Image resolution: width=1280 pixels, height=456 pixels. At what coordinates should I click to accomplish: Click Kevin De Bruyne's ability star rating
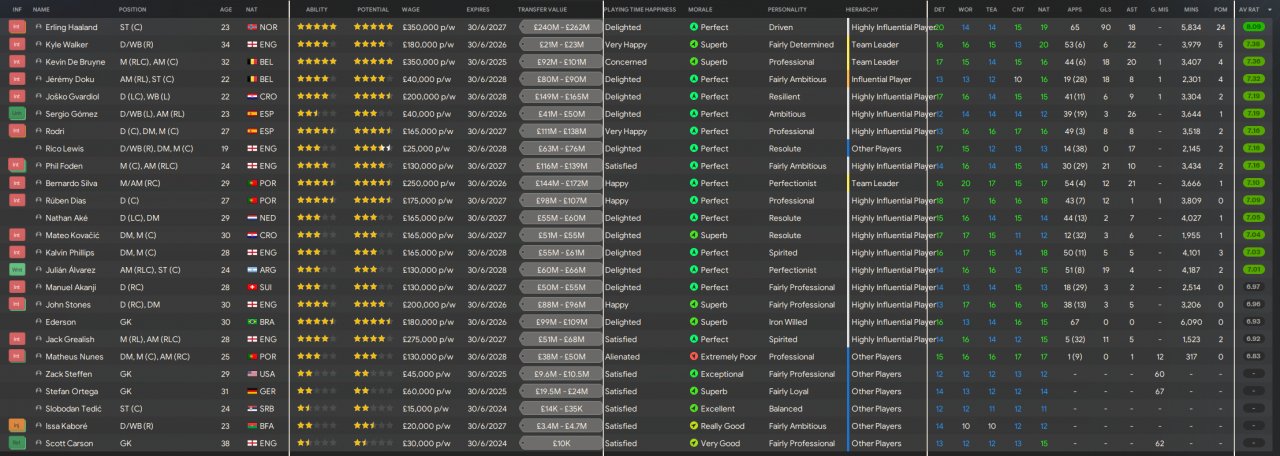click(x=318, y=62)
